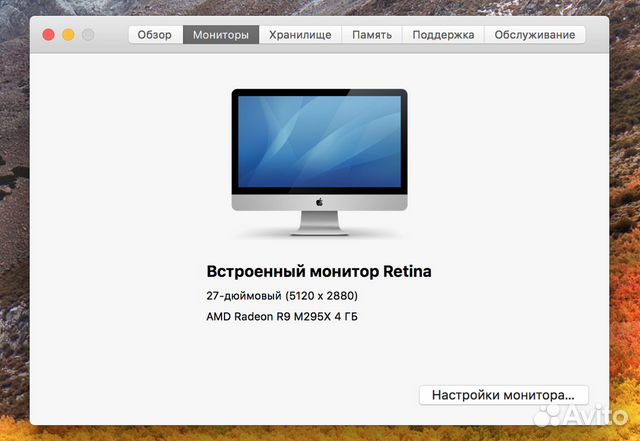The height and width of the screenshot is (441, 640).
Task: Select the Встроенный монитор Retina heading
Action: tap(319, 272)
